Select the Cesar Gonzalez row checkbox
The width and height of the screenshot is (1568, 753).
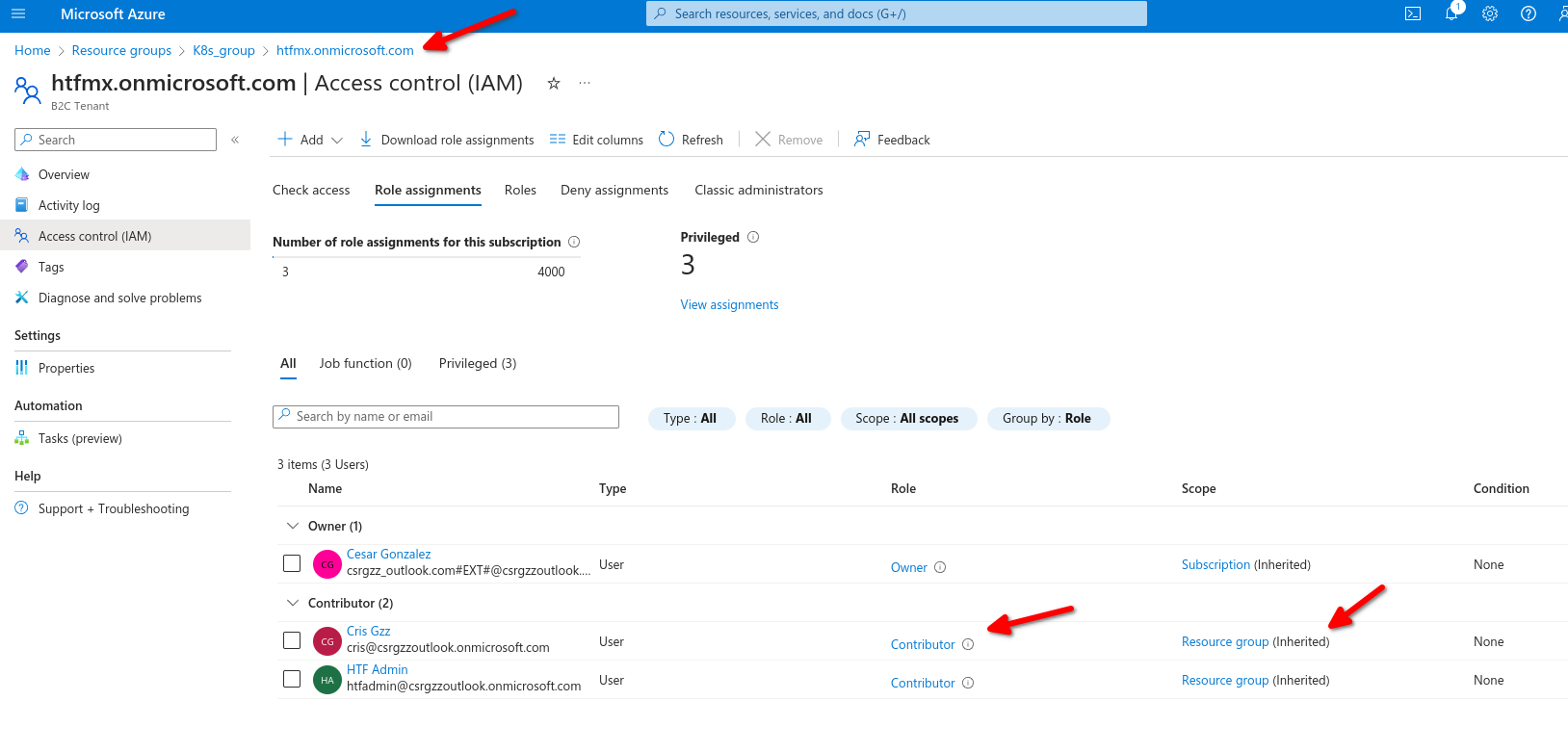pyautogui.click(x=292, y=563)
